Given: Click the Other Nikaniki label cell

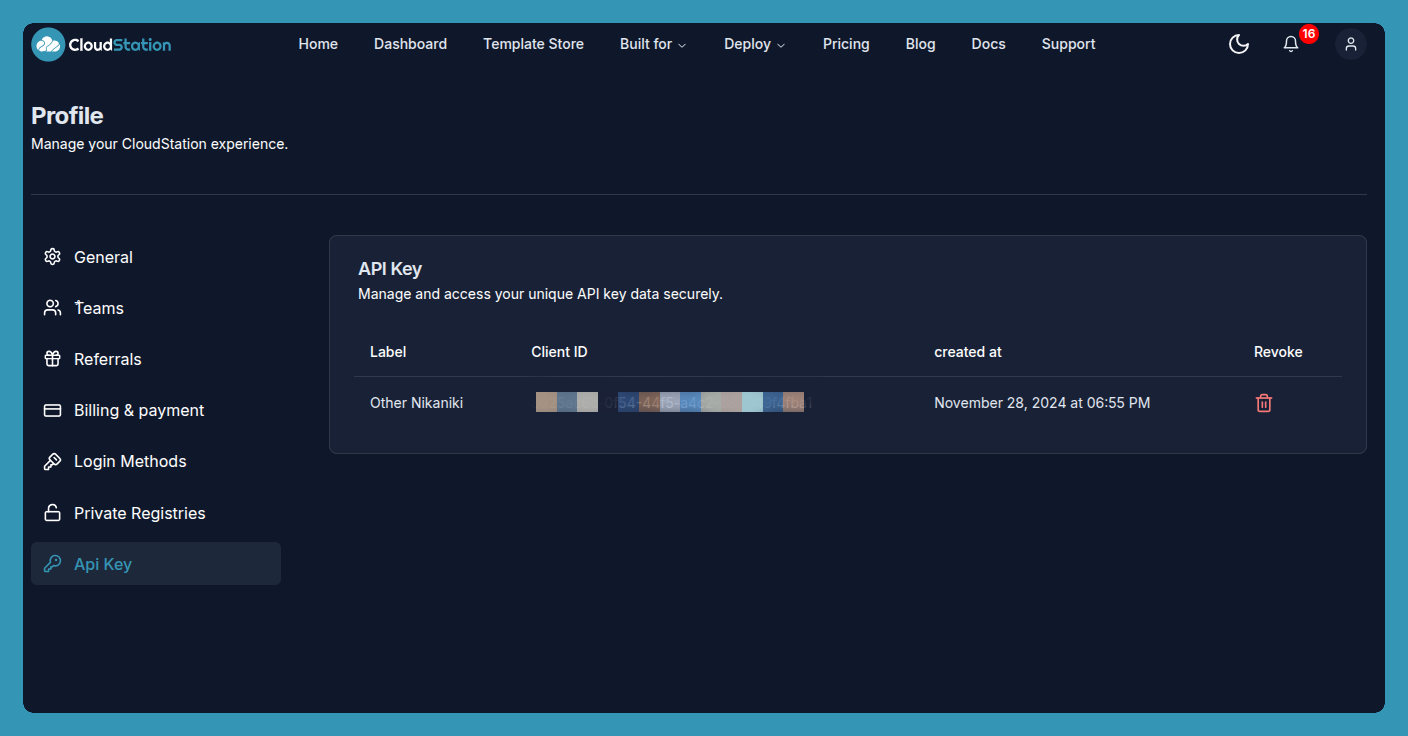Looking at the screenshot, I should pyautogui.click(x=416, y=403).
